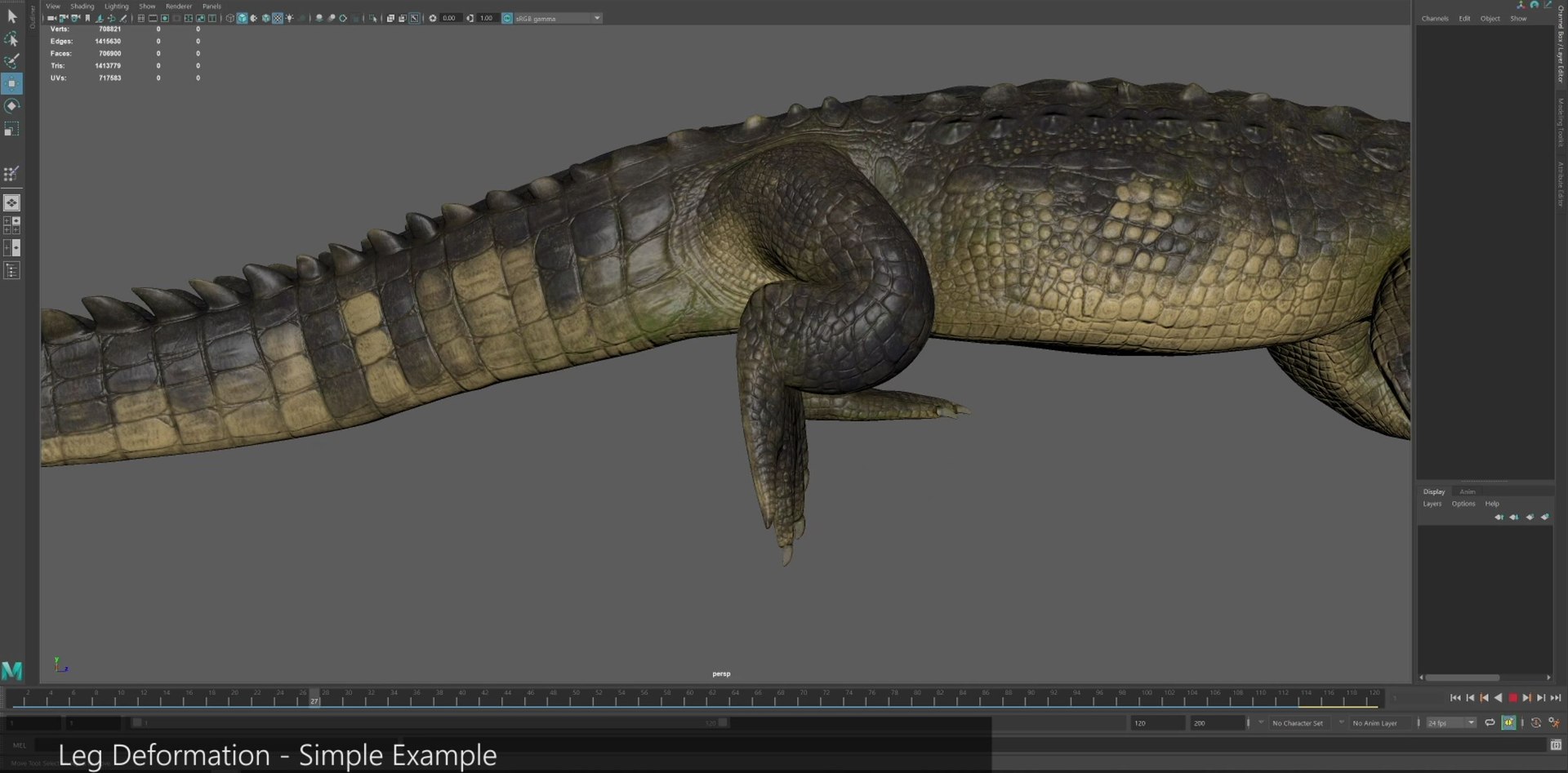Click frame 60 on the time slider
Image resolution: width=1568 pixels, height=773 pixels.
tap(689, 698)
